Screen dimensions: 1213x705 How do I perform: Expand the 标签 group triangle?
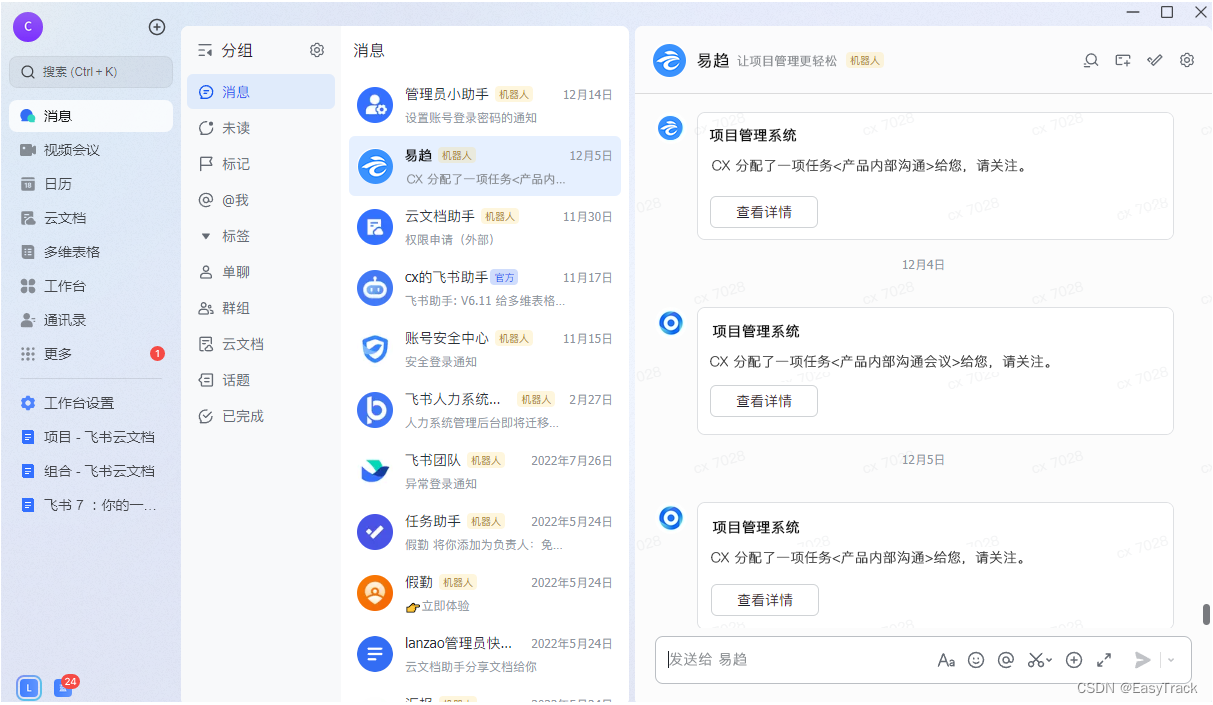point(206,236)
